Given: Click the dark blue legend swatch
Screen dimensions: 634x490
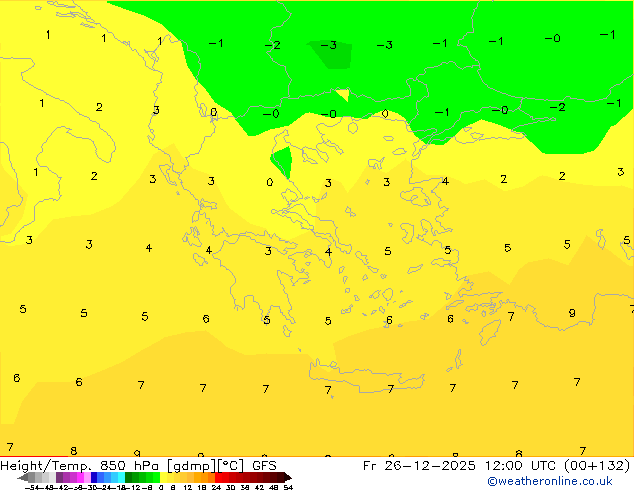Looking at the screenshot, I should coord(94,477).
